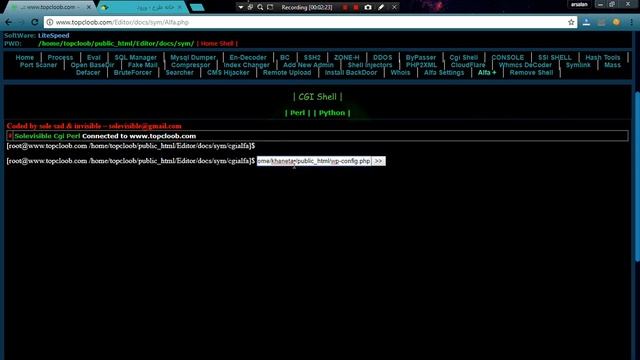Click the region select icon in recorder
This screenshot has height=360, width=640.
pos(270,7)
